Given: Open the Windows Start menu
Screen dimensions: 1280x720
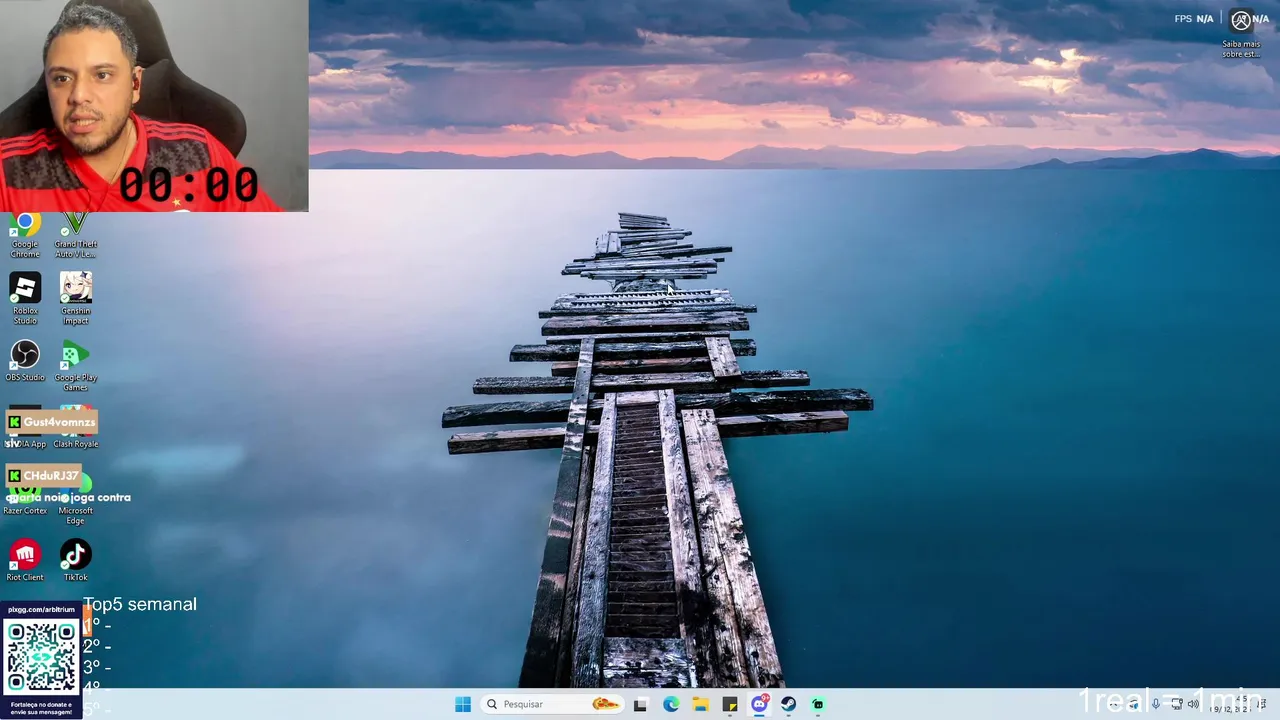Looking at the screenshot, I should point(462,704).
